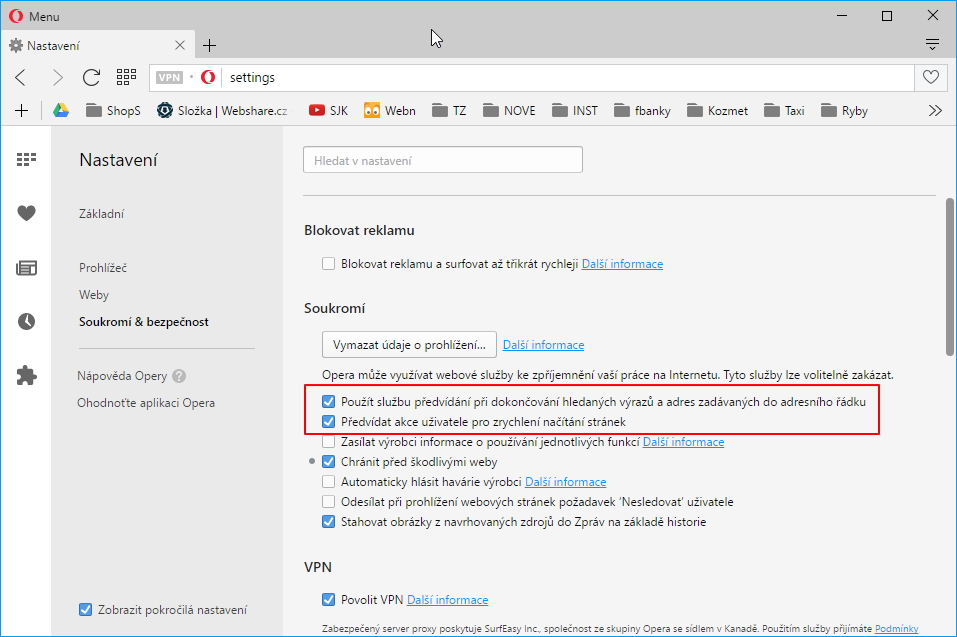Screen dimensions: 957x637
Task: Open SJK YouTube bookmark
Action: coord(328,110)
